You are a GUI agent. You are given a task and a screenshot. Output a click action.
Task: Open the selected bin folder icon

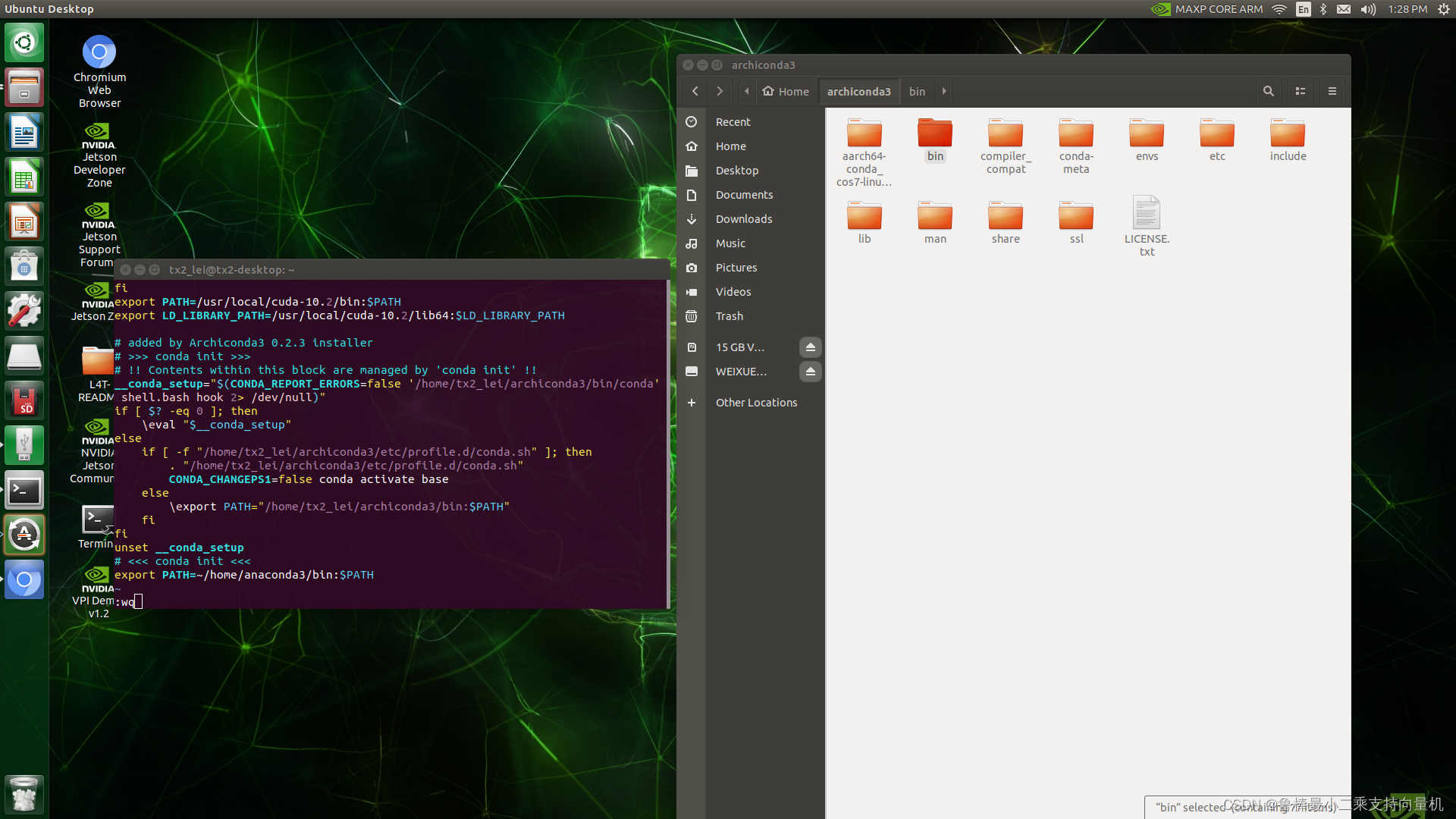(x=935, y=133)
